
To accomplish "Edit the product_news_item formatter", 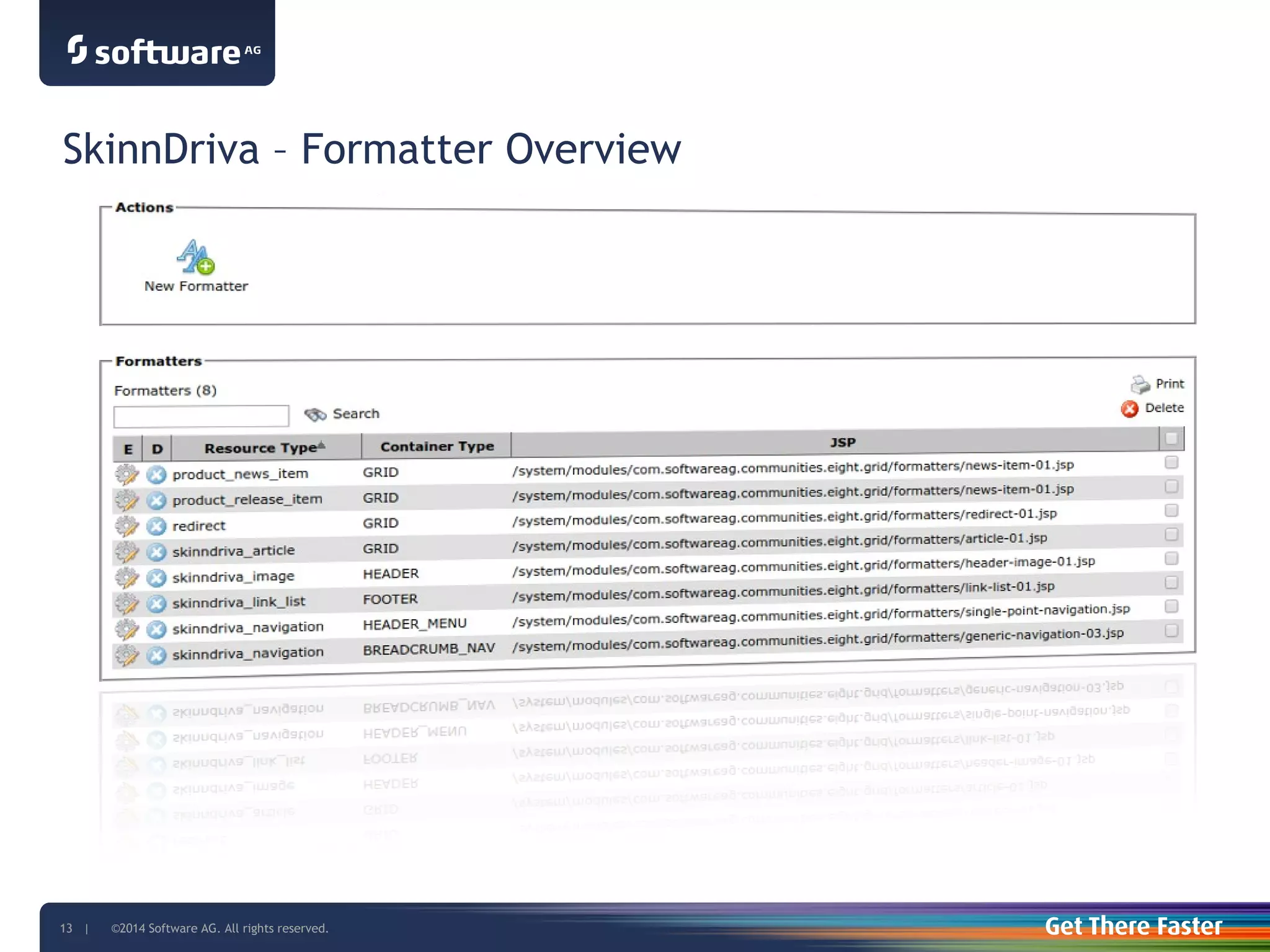I will 127,475.
